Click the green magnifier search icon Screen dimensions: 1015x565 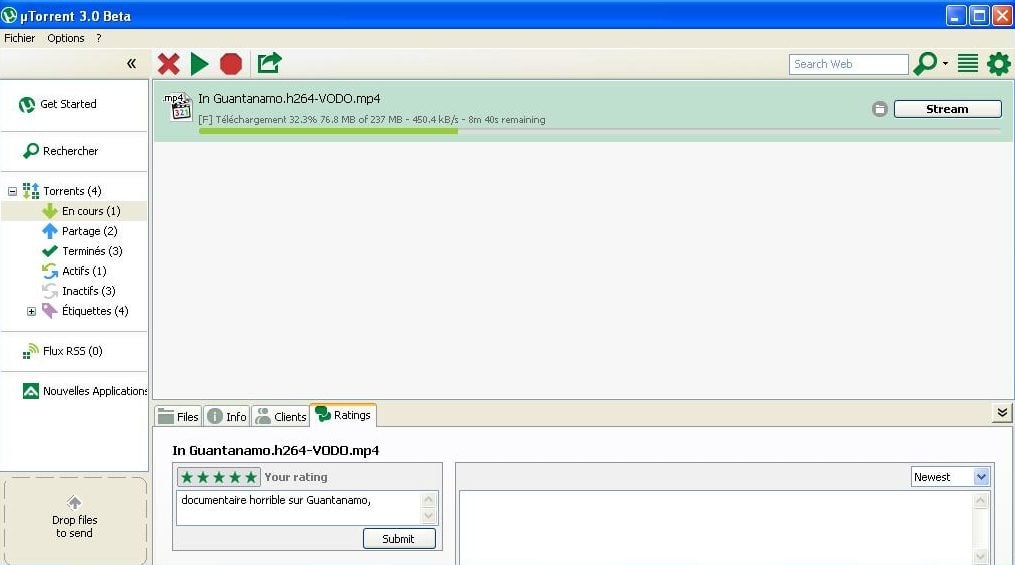924,63
